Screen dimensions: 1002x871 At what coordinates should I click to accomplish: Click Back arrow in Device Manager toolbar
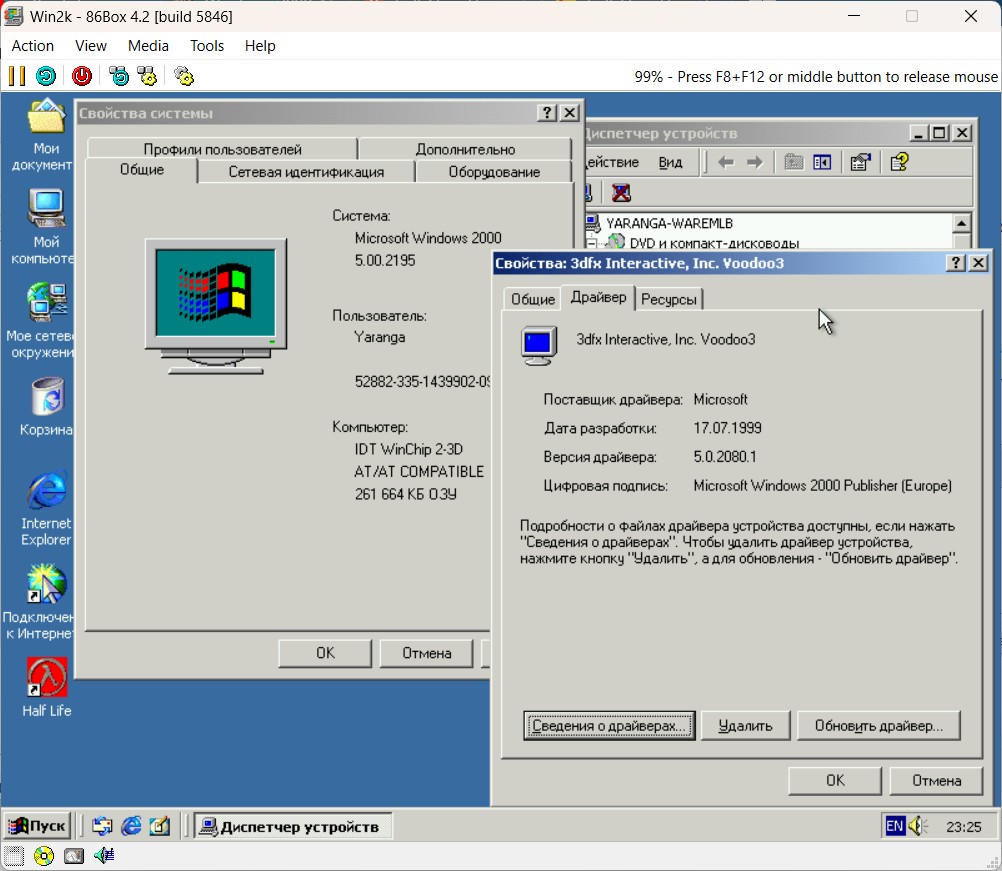point(726,162)
